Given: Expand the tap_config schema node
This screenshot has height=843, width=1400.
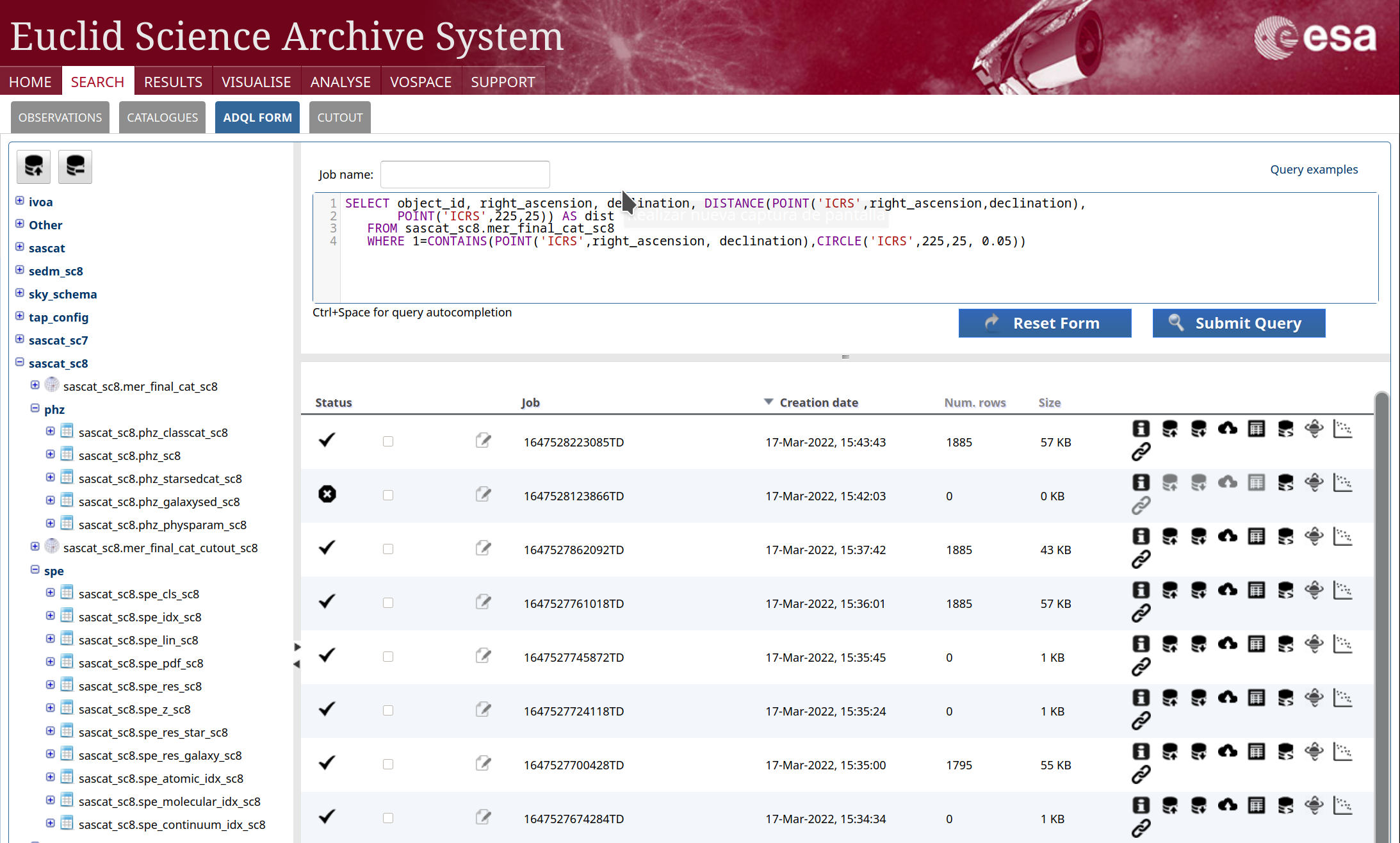Looking at the screenshot, I should coord(20,316).
